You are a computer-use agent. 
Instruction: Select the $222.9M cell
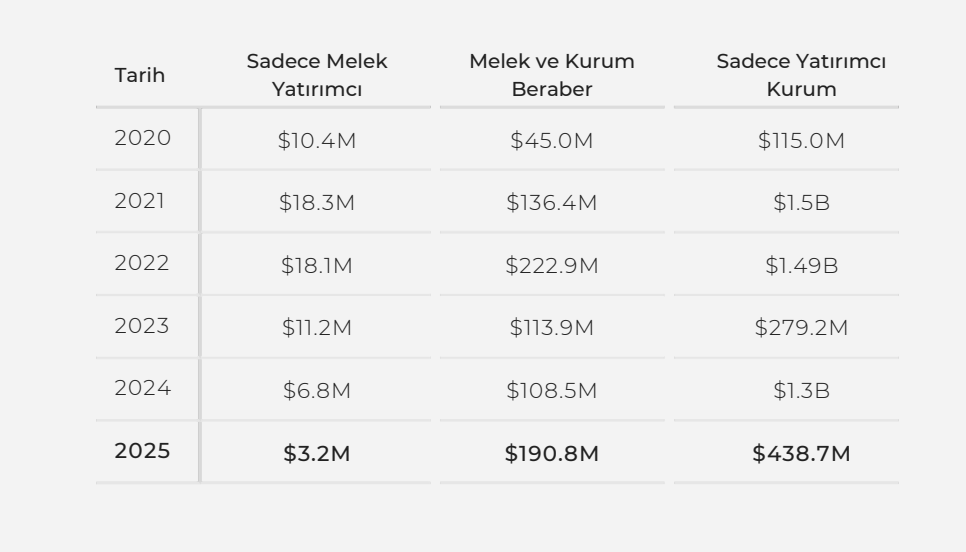(x=552, y=266)
